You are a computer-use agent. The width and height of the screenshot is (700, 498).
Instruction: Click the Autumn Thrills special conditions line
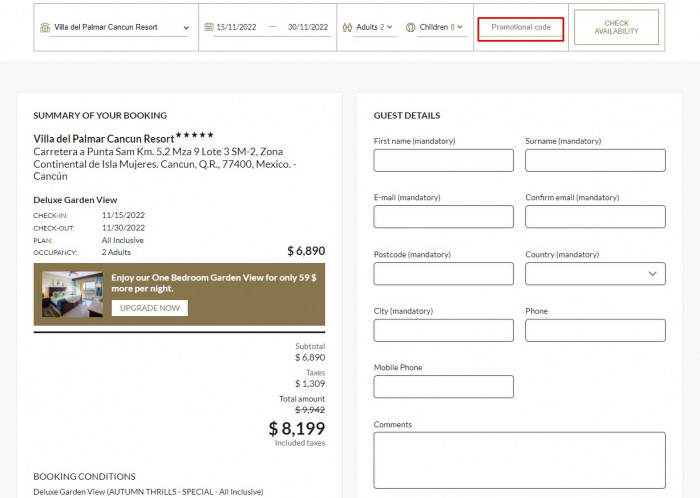(148, 492)
